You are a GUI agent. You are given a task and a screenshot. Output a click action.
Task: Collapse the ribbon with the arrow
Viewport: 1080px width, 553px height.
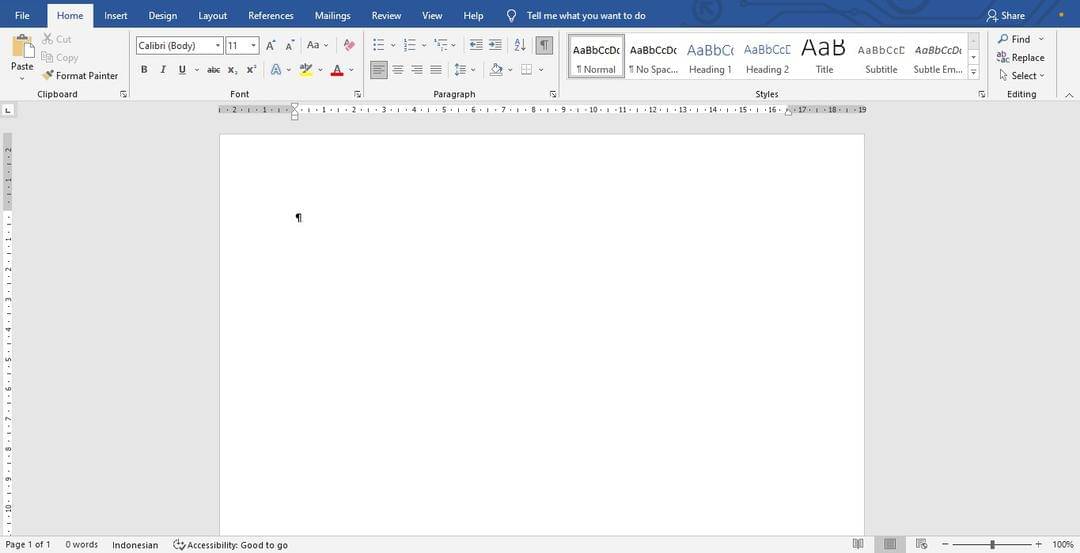click(x=1069, y=94)
